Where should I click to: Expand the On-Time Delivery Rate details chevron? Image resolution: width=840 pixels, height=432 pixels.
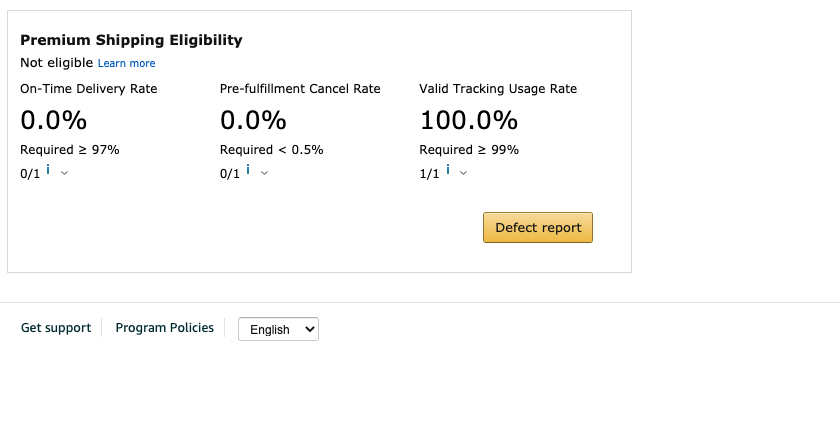[65, 173]
